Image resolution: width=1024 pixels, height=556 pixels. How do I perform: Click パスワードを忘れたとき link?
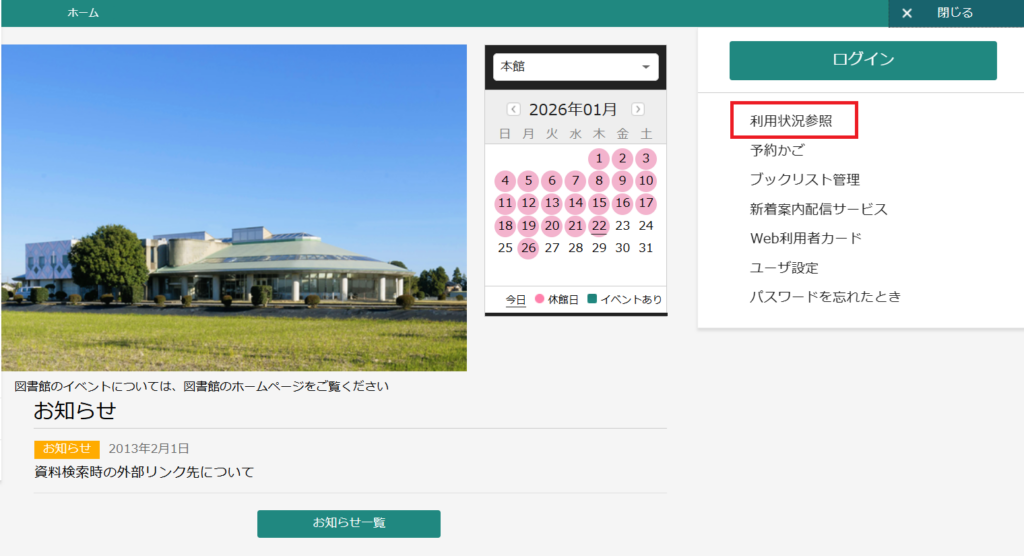coord(825,297)
